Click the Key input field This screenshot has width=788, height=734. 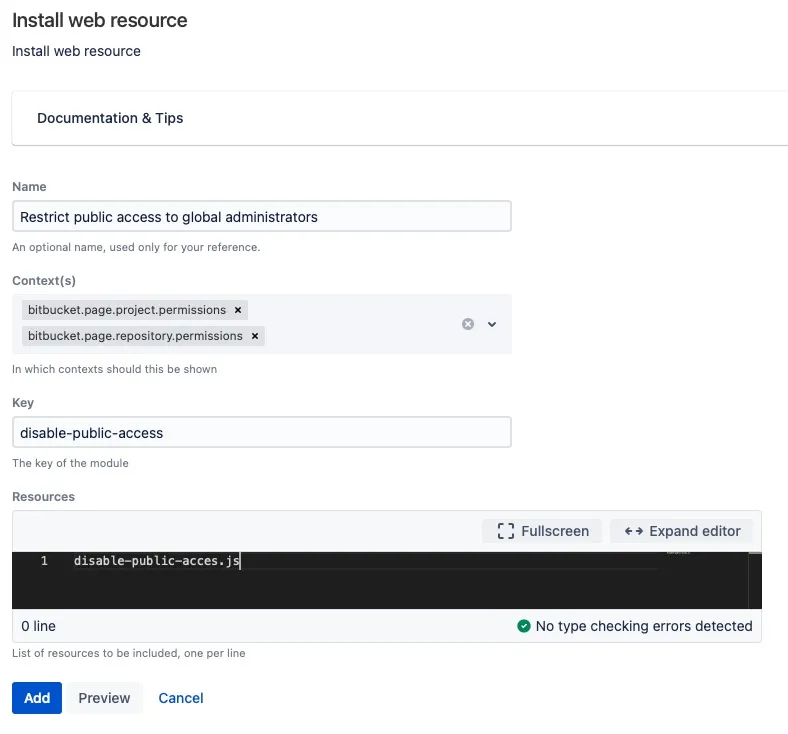point(262,433)
